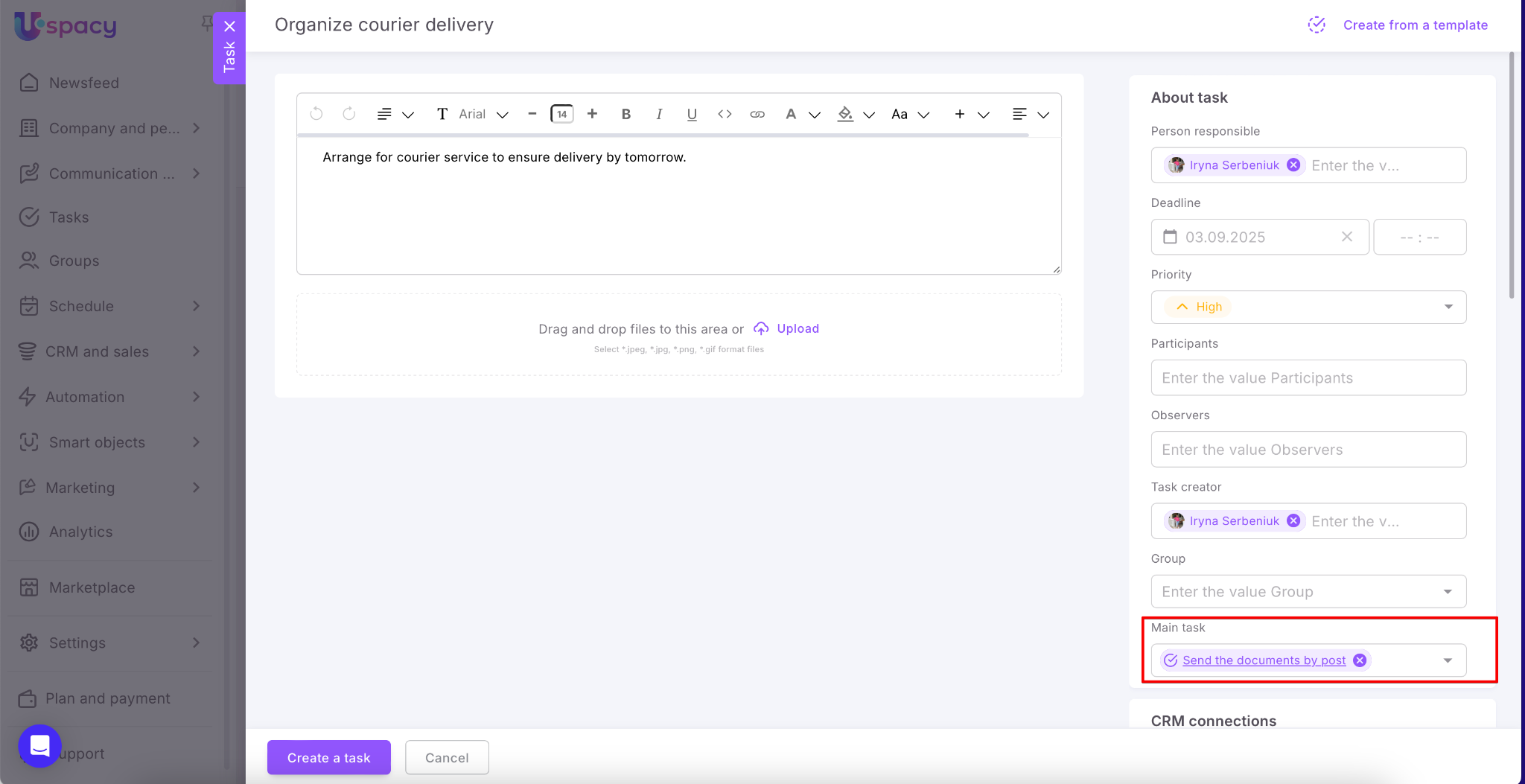Click the Participants input field
This screenshot has height=784, width=1525.
1308,378
